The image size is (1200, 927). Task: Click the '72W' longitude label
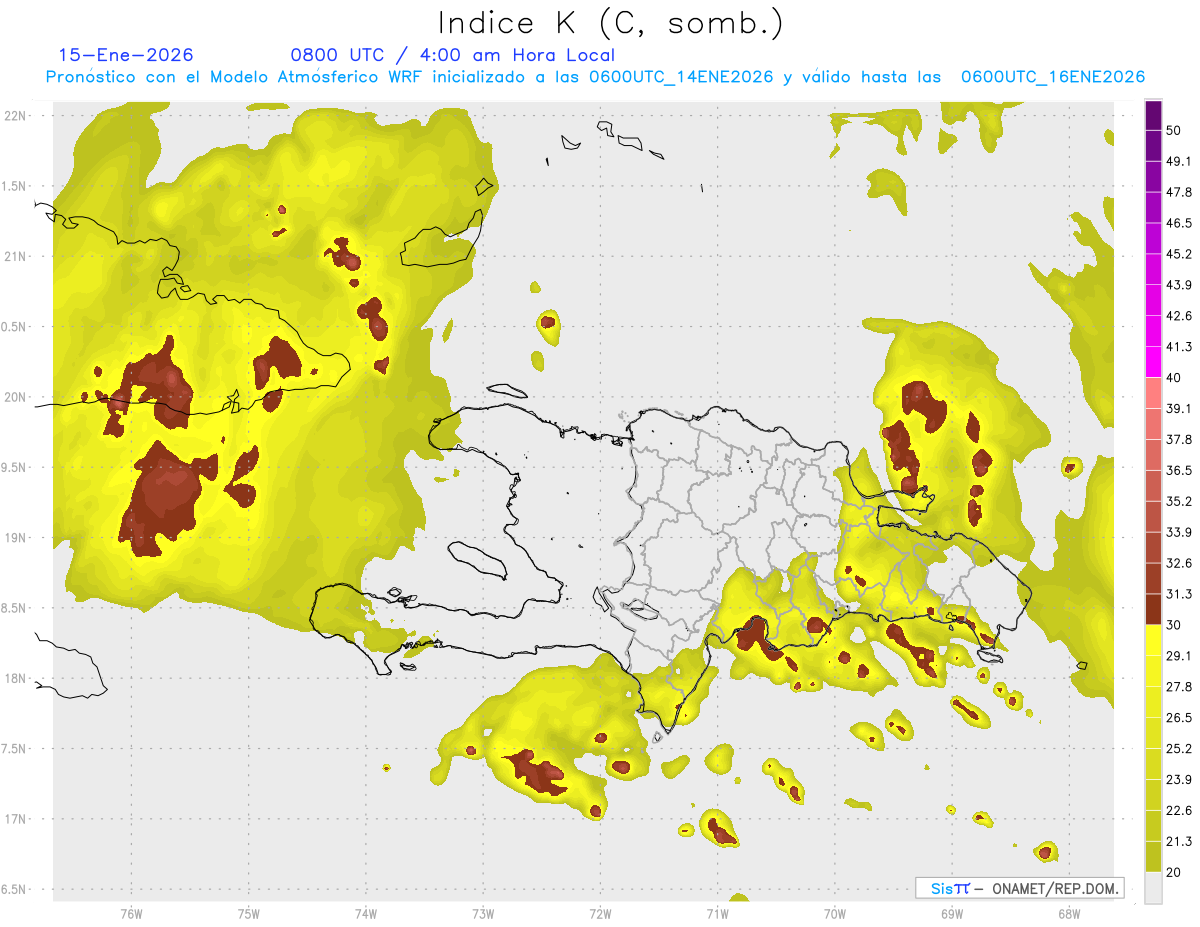(x=600, y=914)
